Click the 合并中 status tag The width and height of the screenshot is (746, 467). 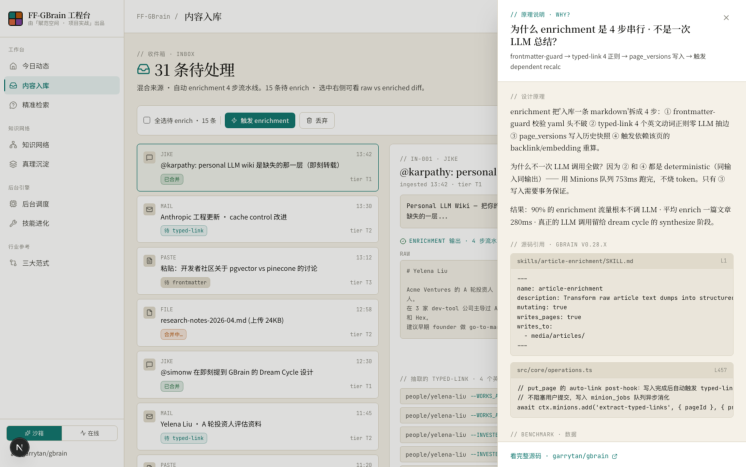tap(173, 334)
